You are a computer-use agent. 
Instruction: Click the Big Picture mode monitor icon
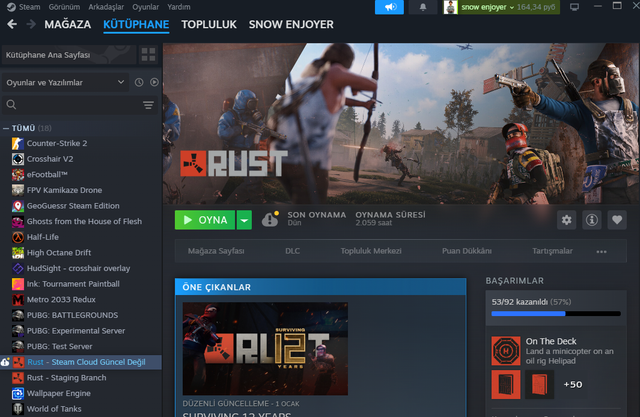pos(574,7)
